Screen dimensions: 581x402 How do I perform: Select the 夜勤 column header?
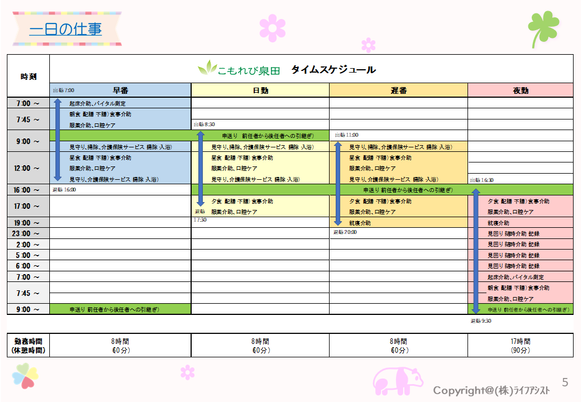coord(520,90)
